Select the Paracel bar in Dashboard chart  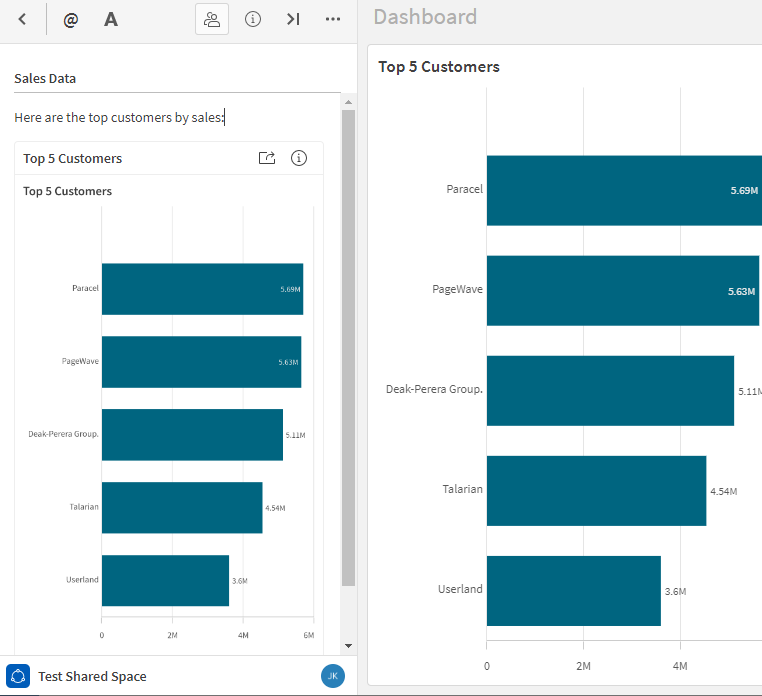click(x=620, y=190)
